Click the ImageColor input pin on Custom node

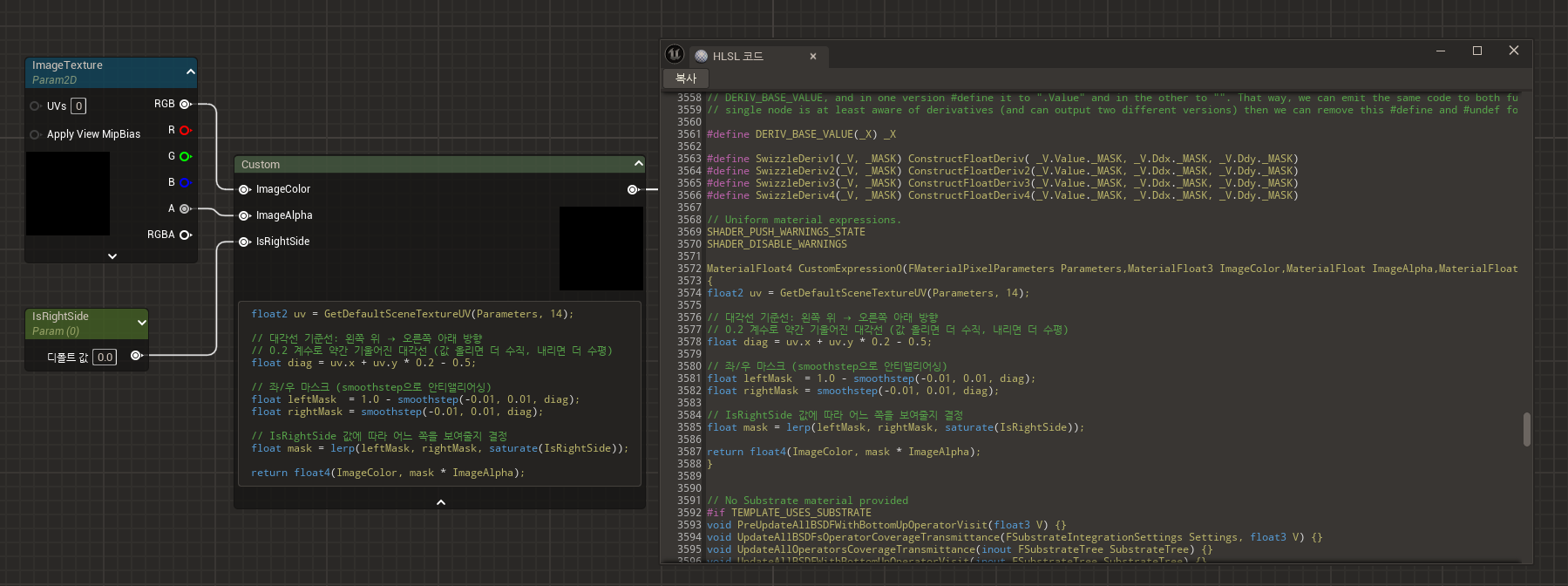click(245, 189)
